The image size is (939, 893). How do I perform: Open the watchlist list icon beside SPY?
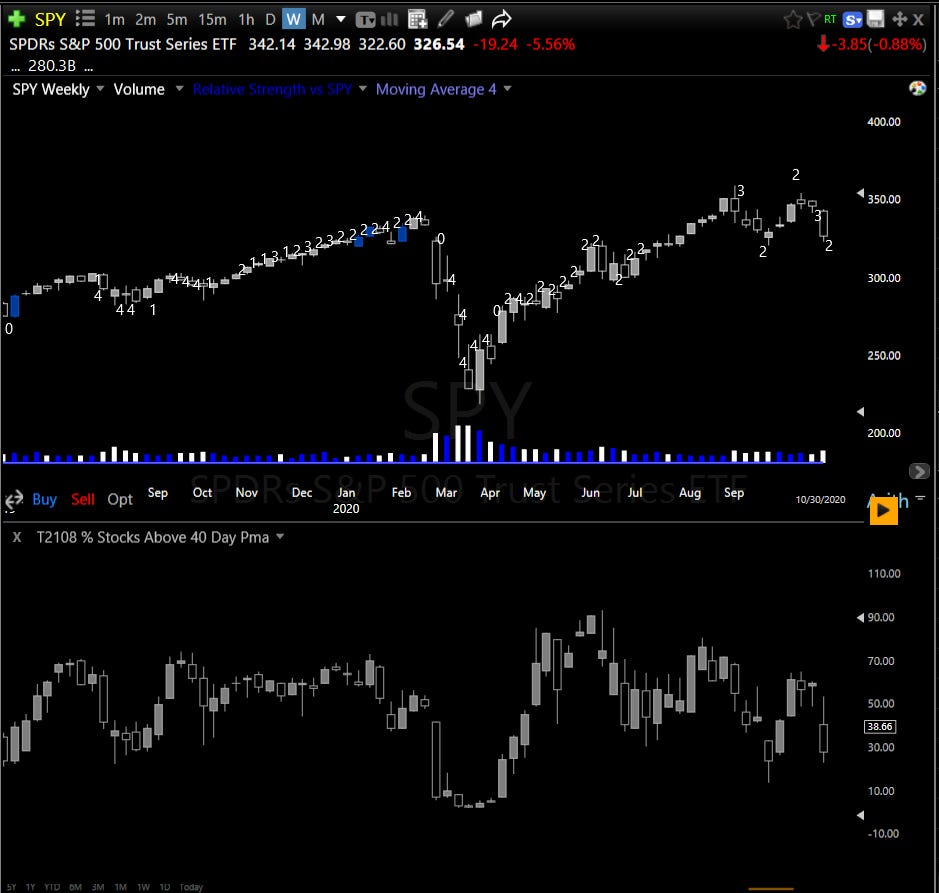tap(85, 19)
